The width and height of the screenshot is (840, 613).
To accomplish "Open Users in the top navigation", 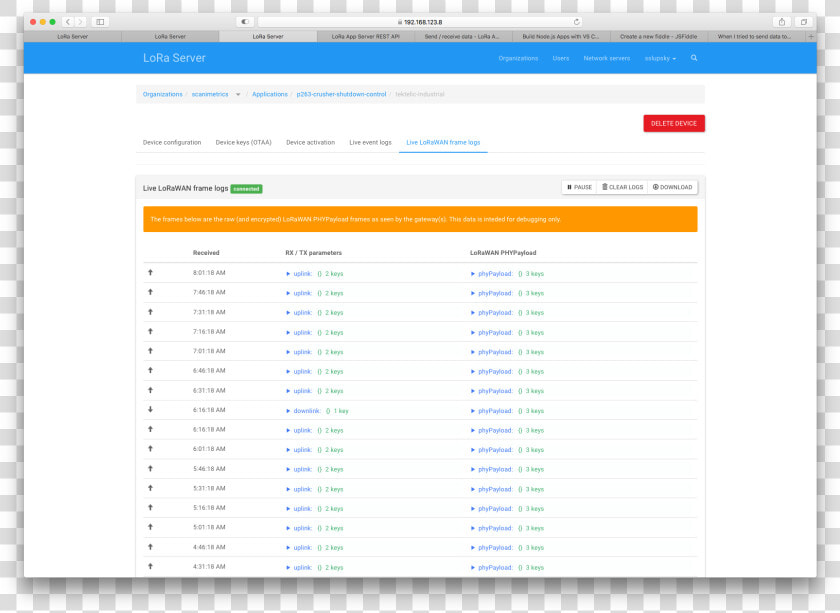I will (561, 58).
